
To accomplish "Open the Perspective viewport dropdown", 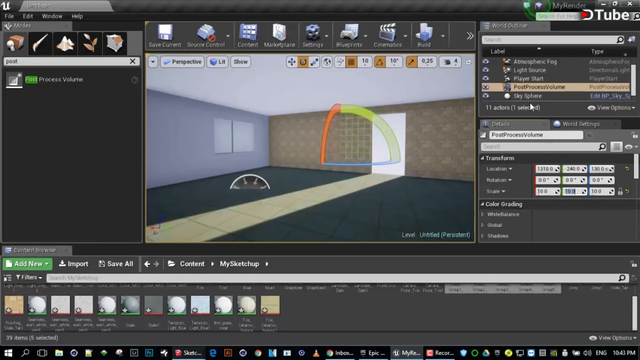I will tap(182, 62).
